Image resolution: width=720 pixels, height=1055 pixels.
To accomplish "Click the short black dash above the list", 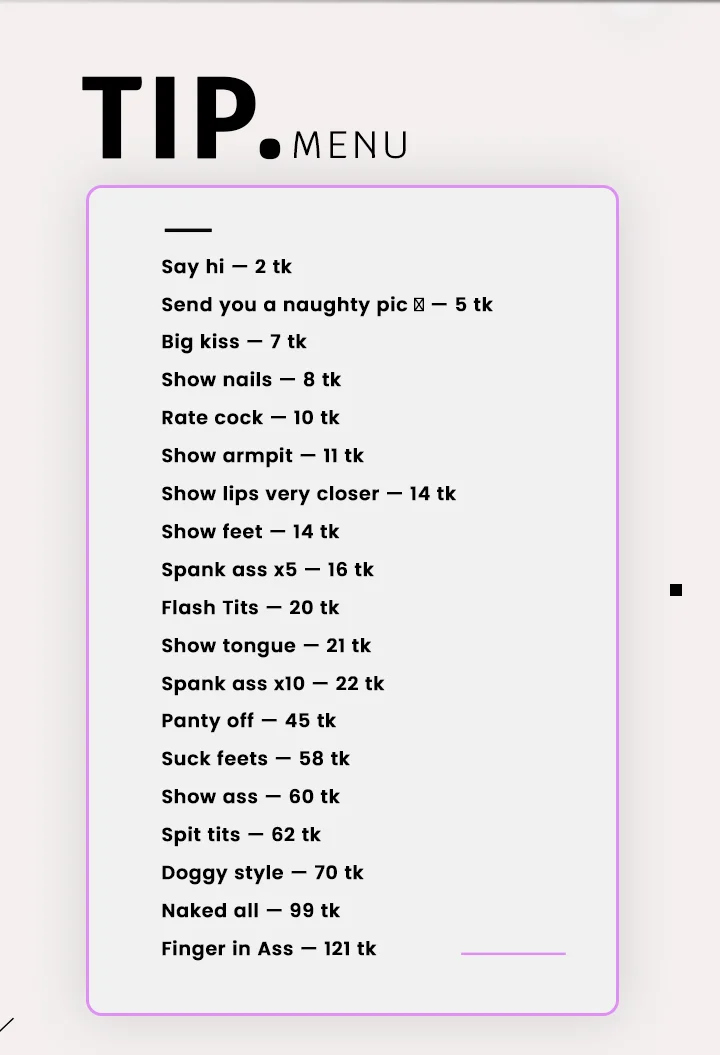I will (x=188, y=231).
